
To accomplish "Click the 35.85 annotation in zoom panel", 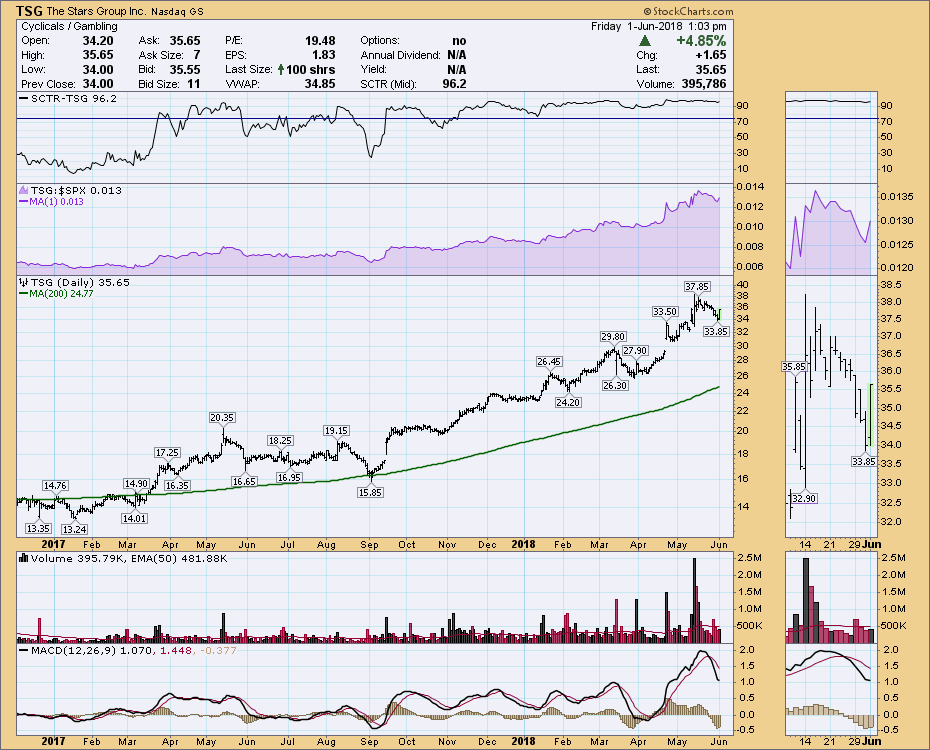I will tap(794, 366).
